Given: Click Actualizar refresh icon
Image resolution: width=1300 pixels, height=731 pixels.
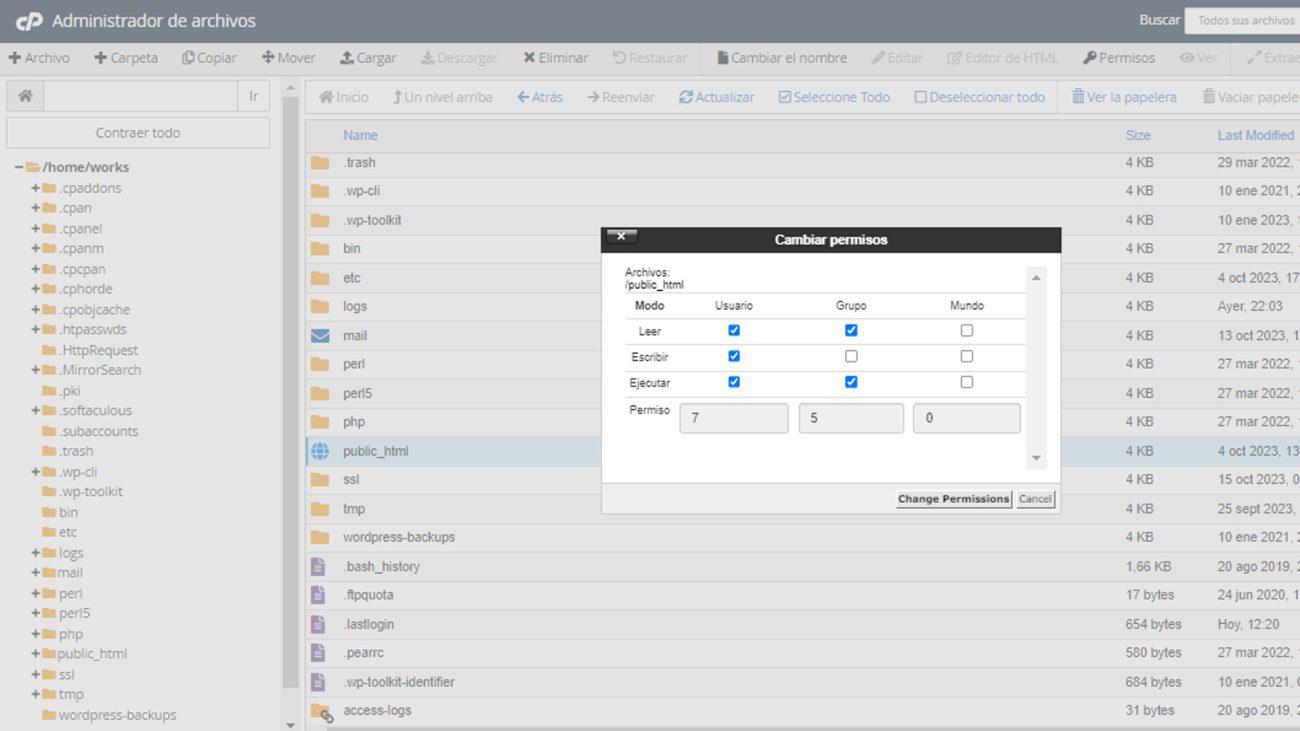Looking at the screenshot, I should click(685, 97).
